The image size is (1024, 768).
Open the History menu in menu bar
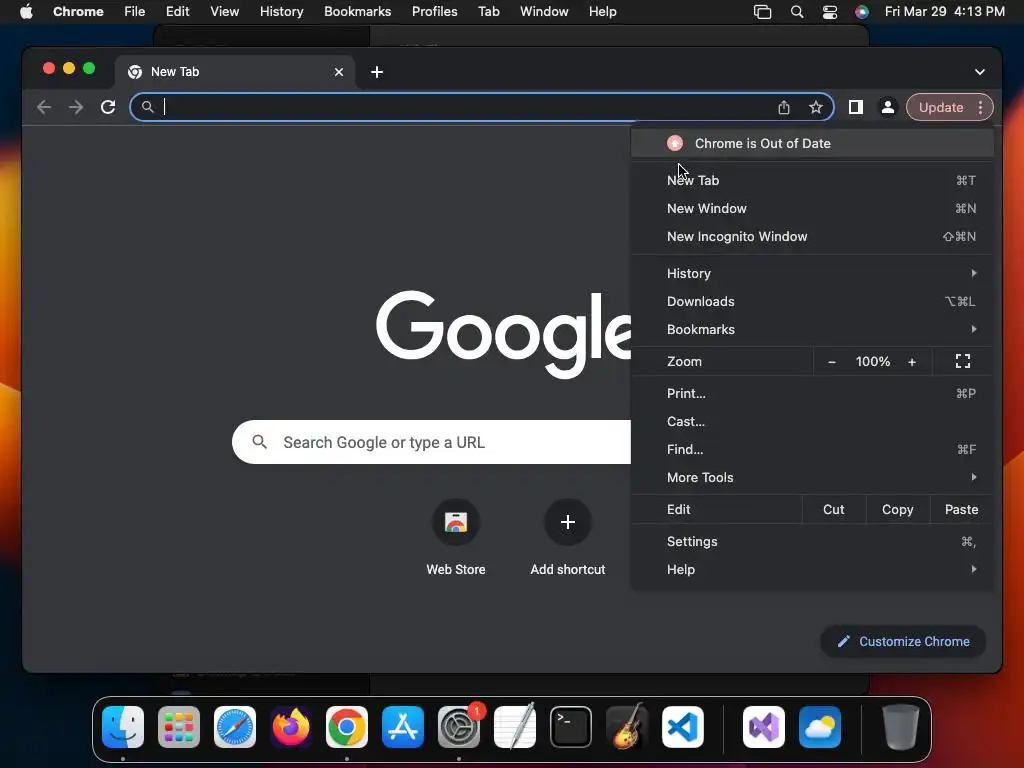click(x=281, y=12)
